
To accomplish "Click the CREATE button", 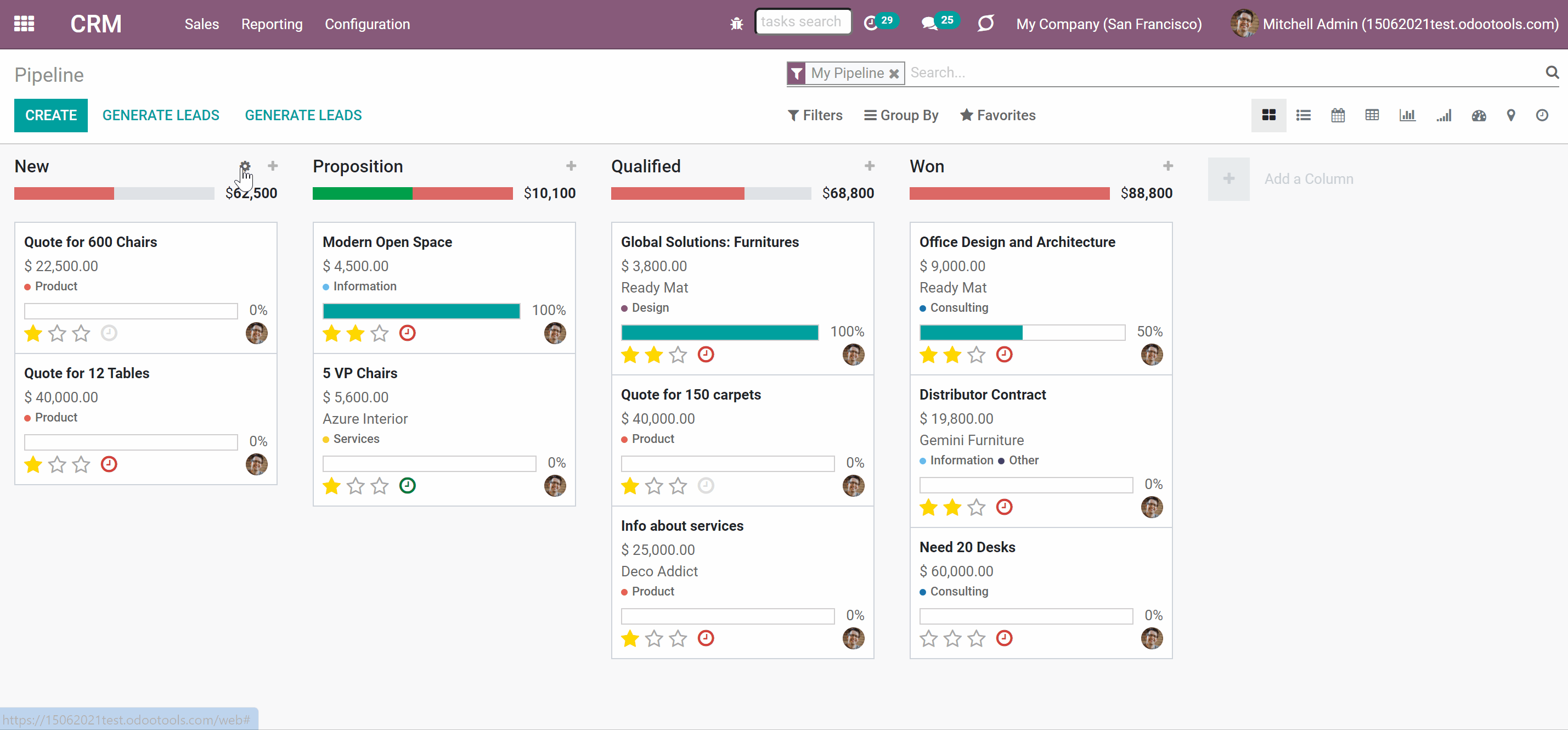I will (x=51, y=115).
